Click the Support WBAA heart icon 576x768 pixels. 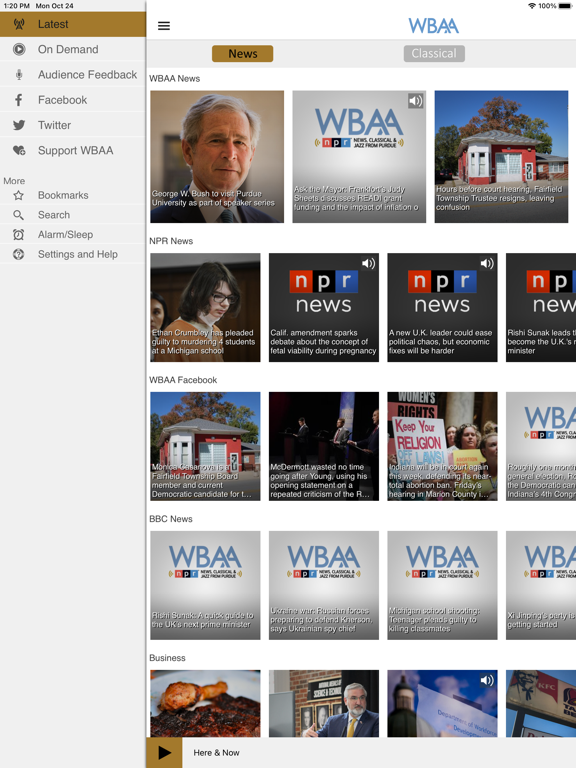pos(19,150)
